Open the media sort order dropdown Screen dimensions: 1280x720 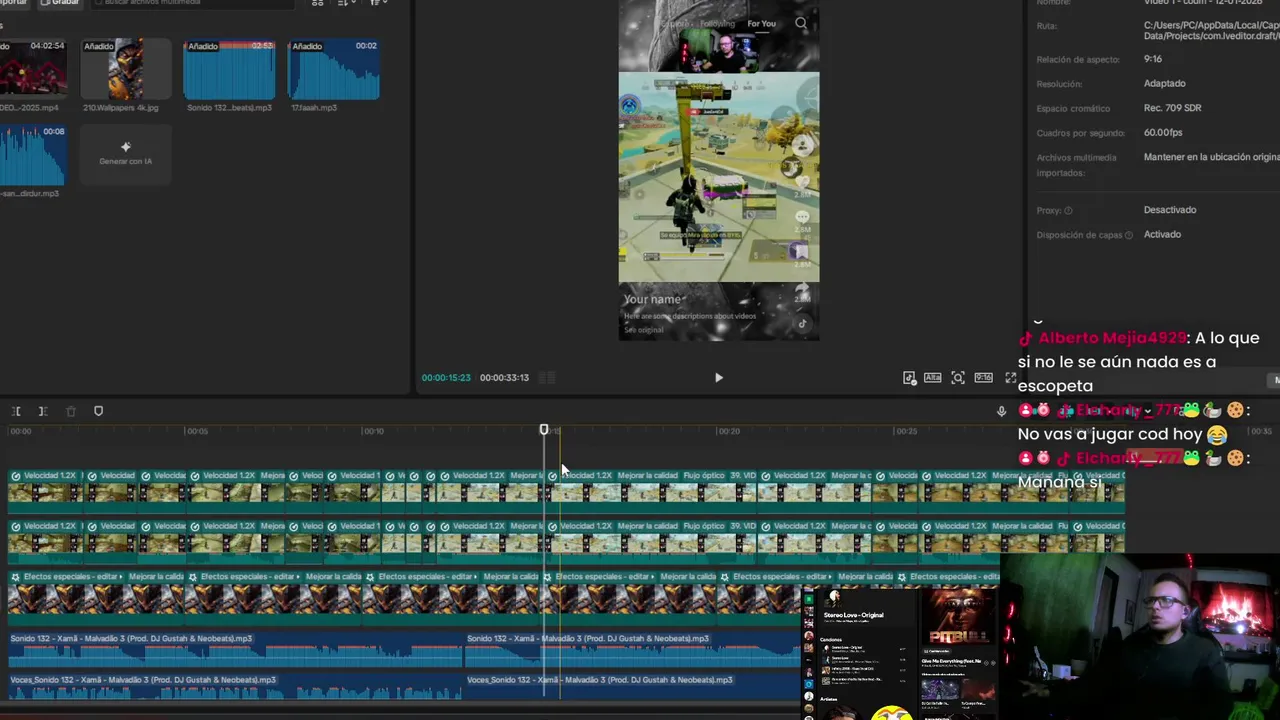(346, 3)
